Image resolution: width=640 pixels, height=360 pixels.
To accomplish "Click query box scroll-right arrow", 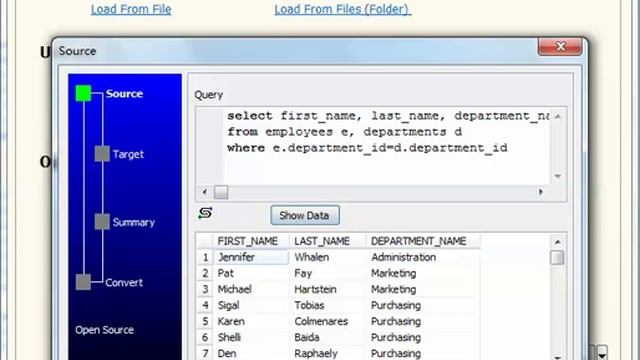I will pos(541,192).
